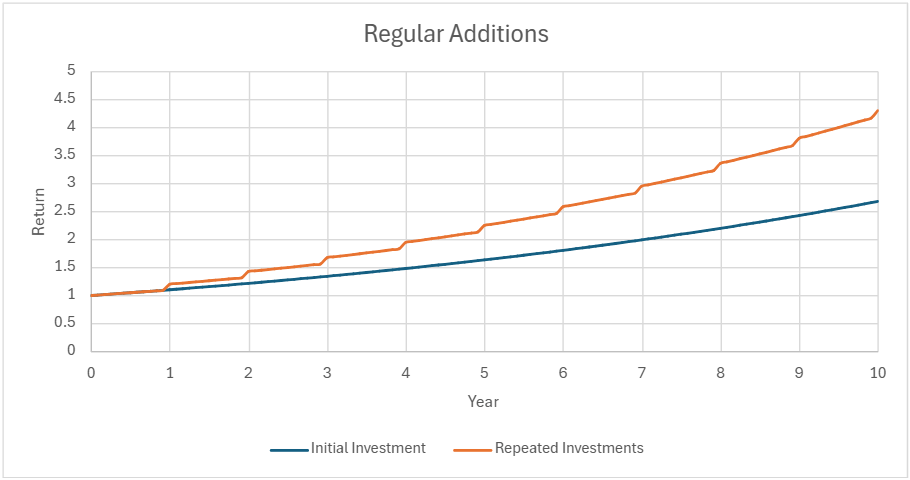The height and width of the screenshot is (480, 910).
Task: Click the orange line's endpoint at year 10
Action: pos(877,111)
